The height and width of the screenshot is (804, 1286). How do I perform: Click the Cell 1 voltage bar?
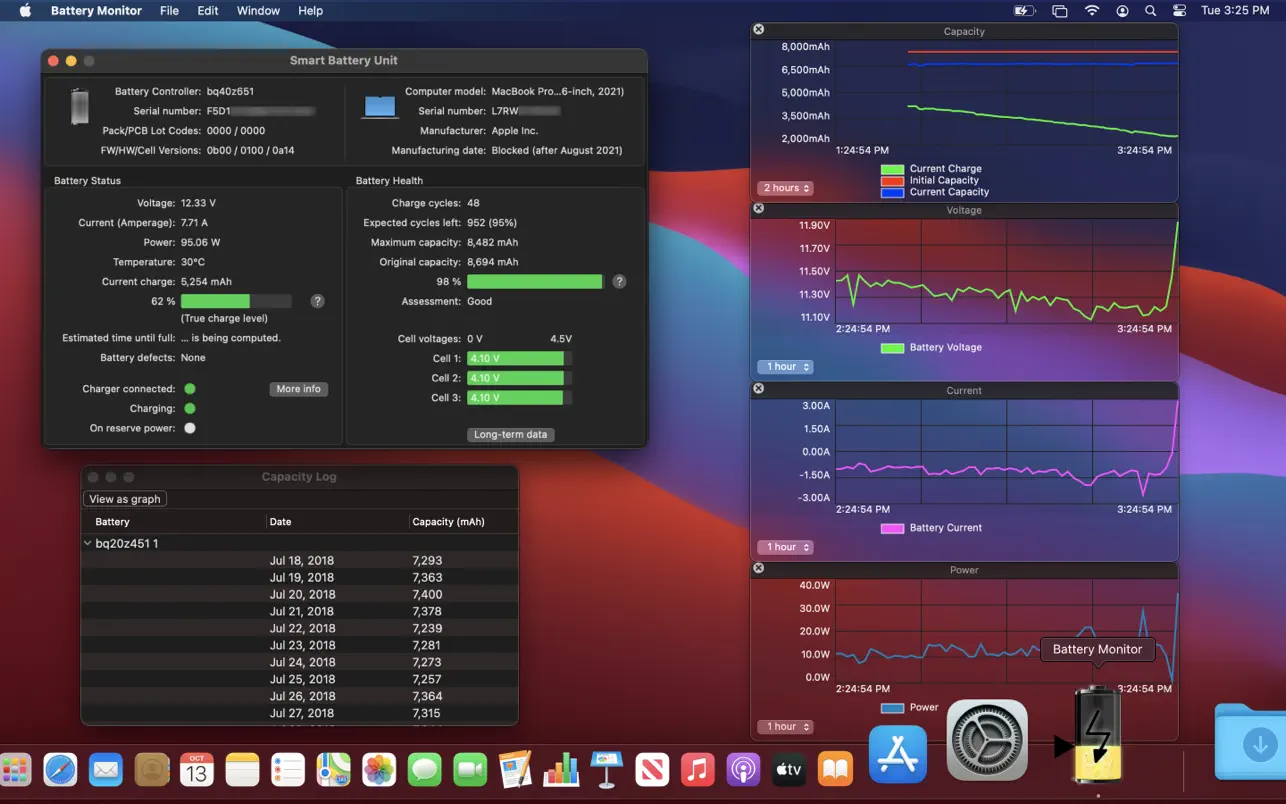pos(515,359)
